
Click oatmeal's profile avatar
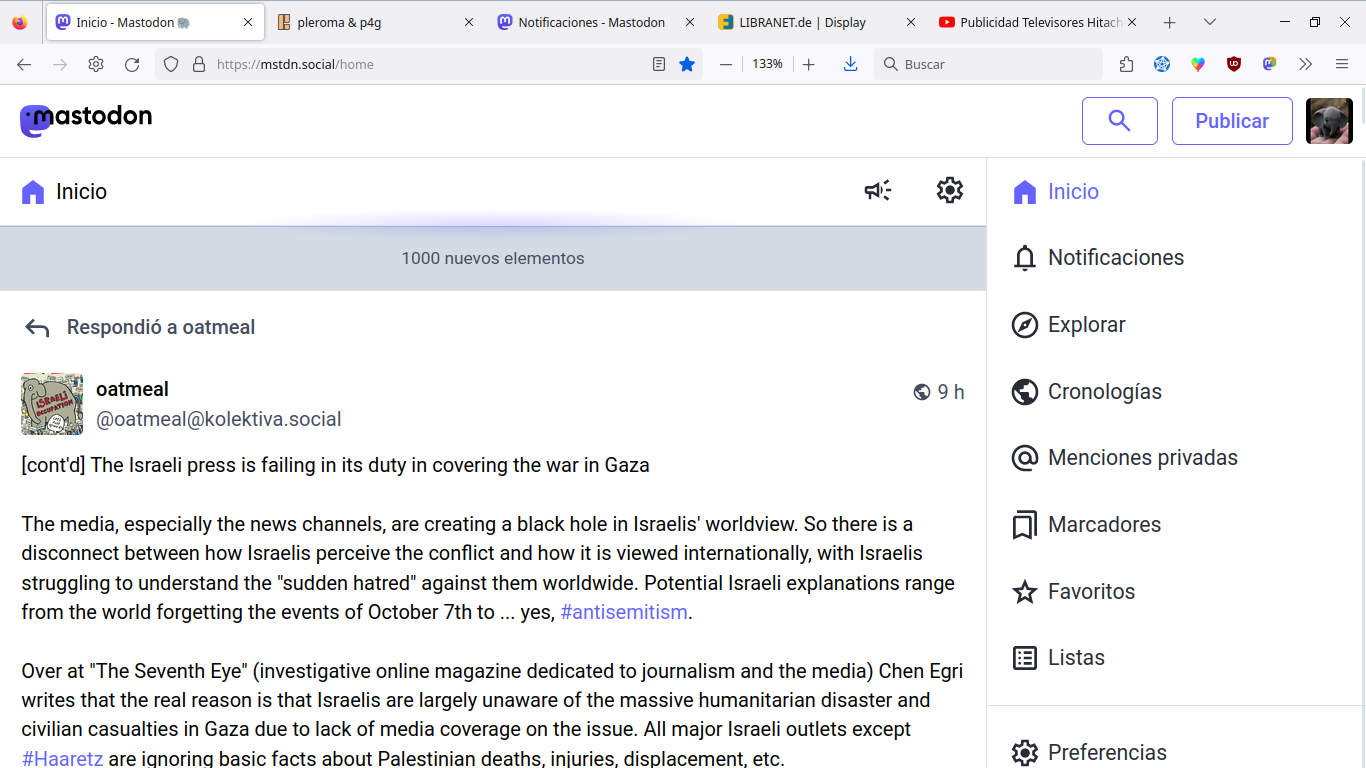(x=52, y=404)
